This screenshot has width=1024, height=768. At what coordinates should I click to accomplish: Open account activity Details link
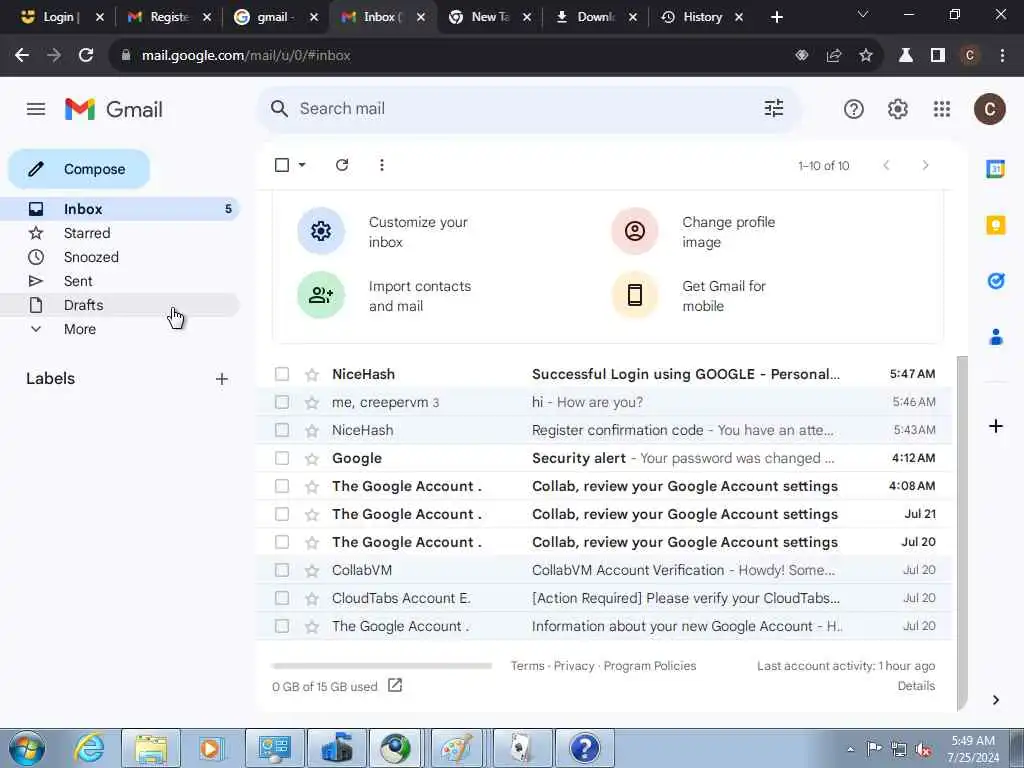(x=916, y=686)
